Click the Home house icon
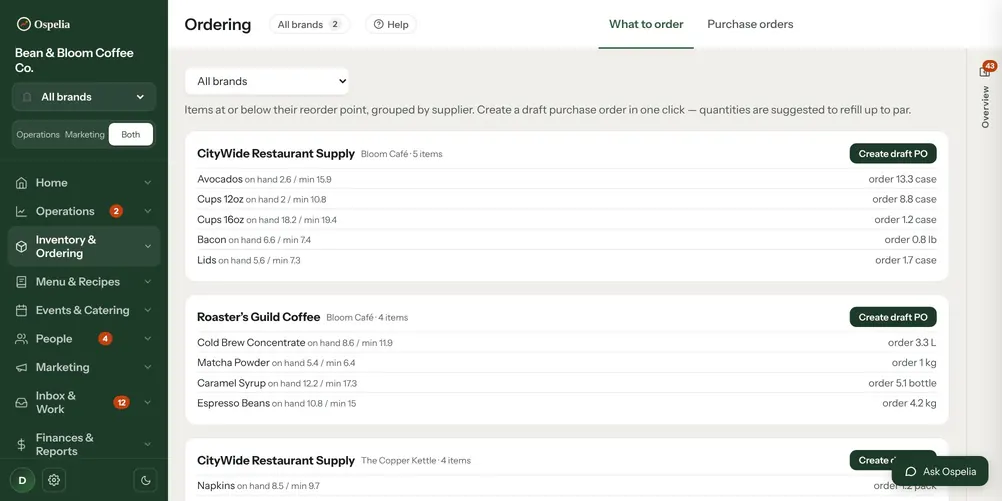Viewport: 1002px width, 501px height. pos(21,183)
